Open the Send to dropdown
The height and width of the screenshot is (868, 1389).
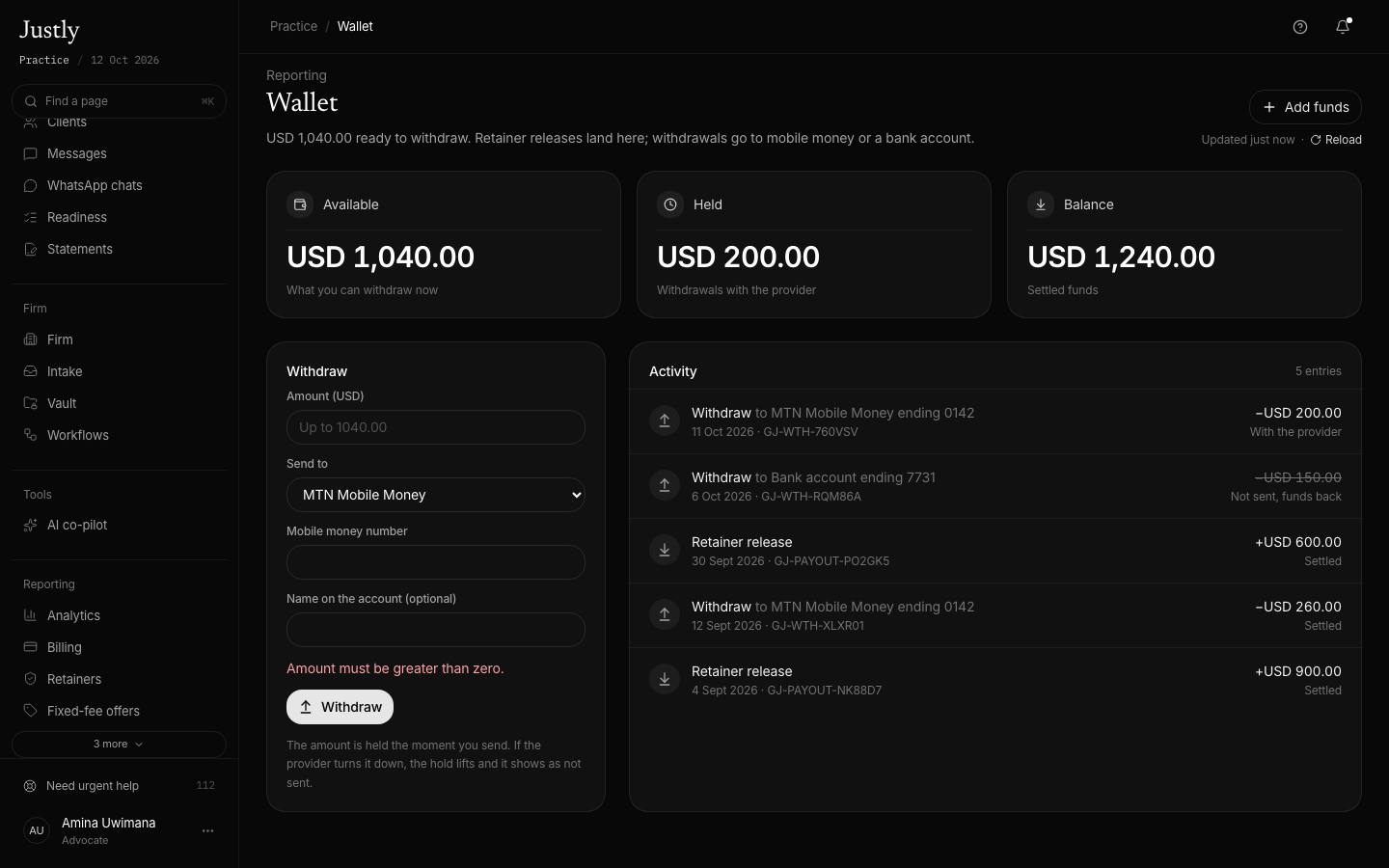(x=436, y=495)
